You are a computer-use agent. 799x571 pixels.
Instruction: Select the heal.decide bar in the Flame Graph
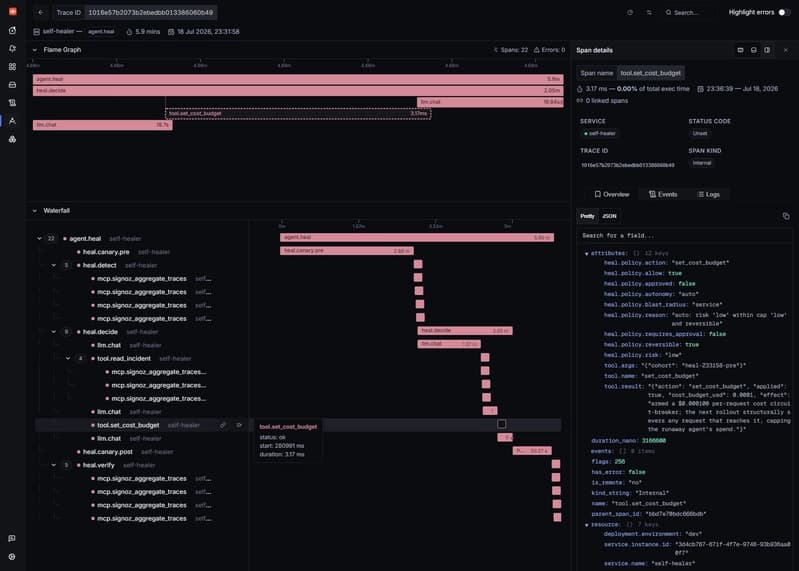298,91
